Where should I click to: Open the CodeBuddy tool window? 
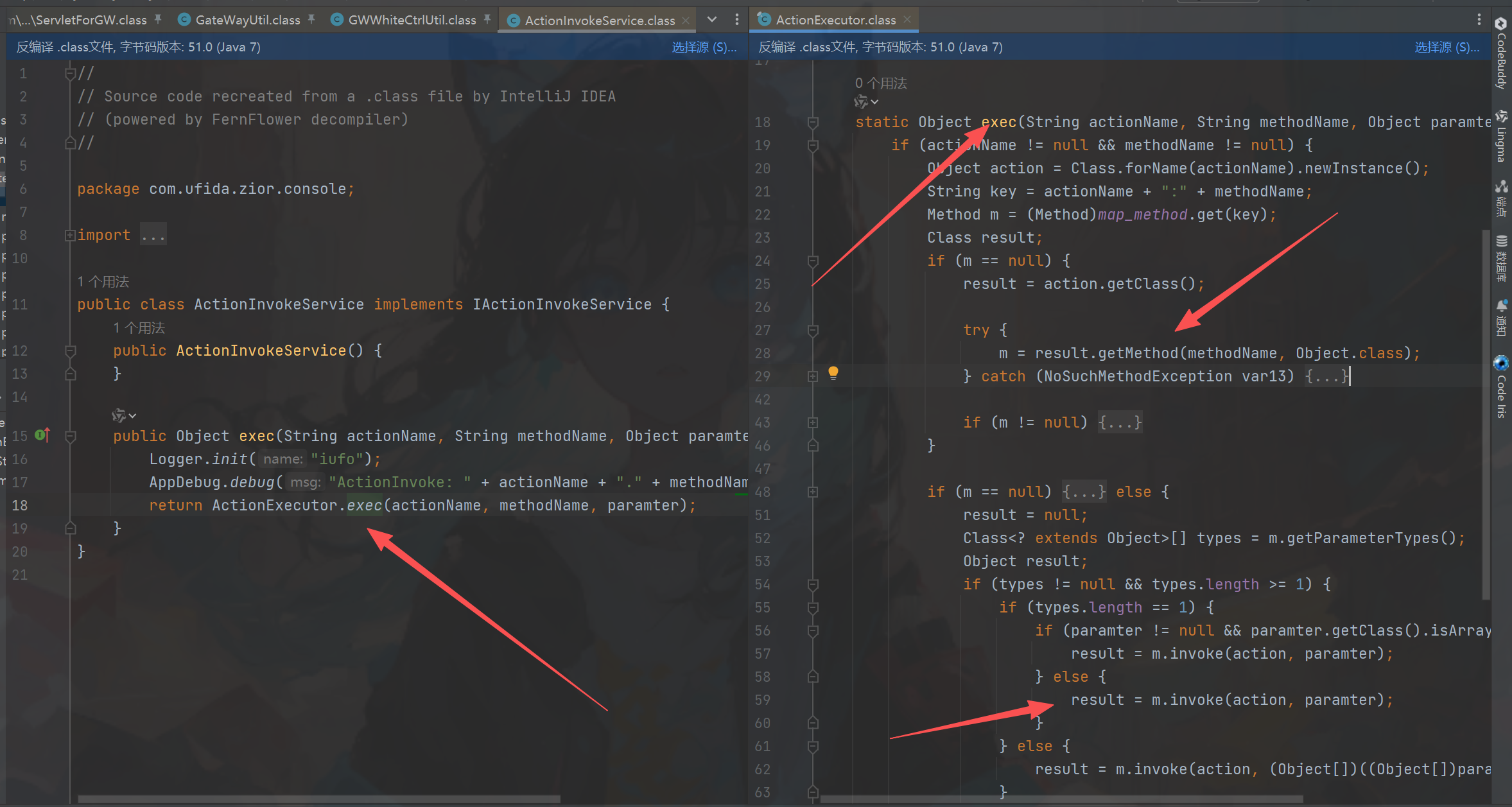1501,53
